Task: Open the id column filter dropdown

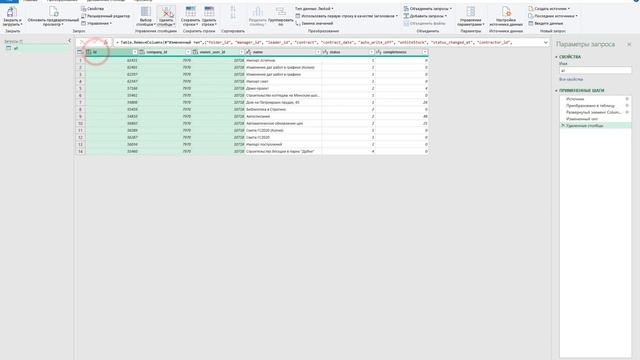Action: click(135, 52)
